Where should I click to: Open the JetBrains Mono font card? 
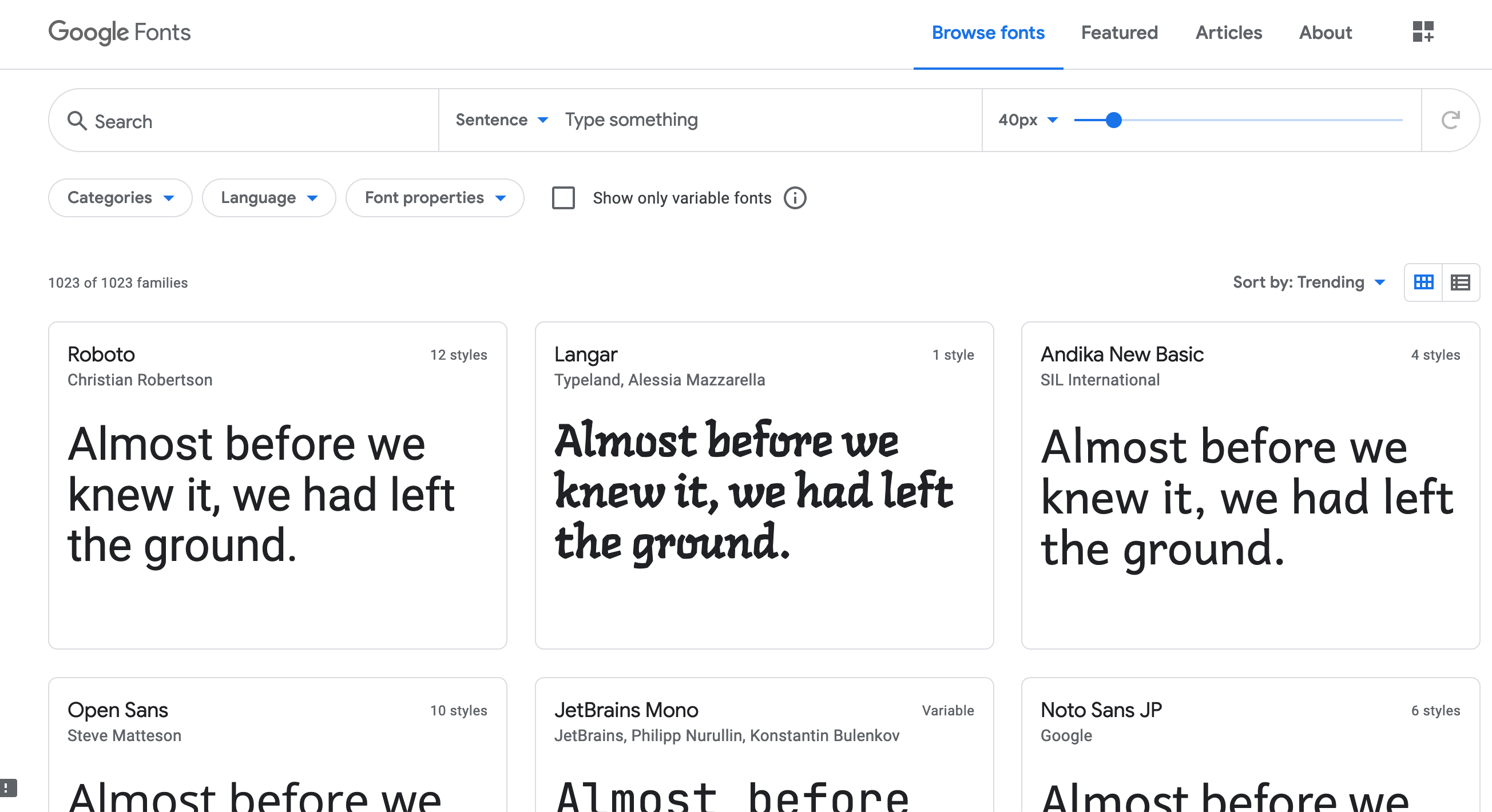point(764,745)
